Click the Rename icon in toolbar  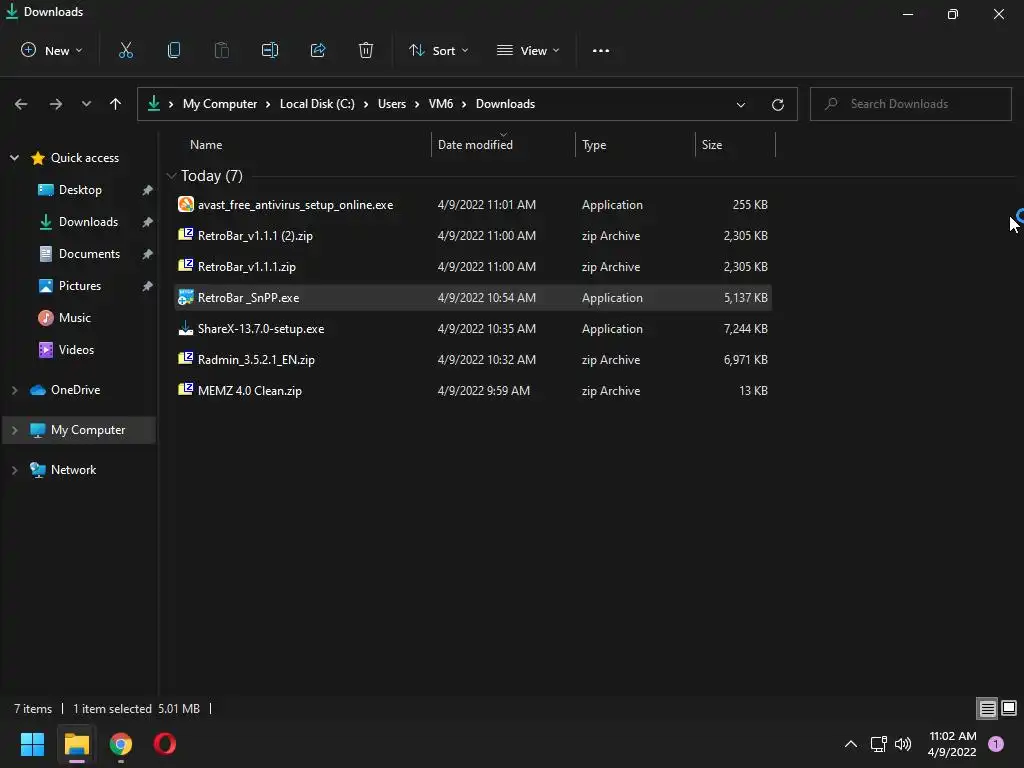pyautogui.click(x=270, y=50)
